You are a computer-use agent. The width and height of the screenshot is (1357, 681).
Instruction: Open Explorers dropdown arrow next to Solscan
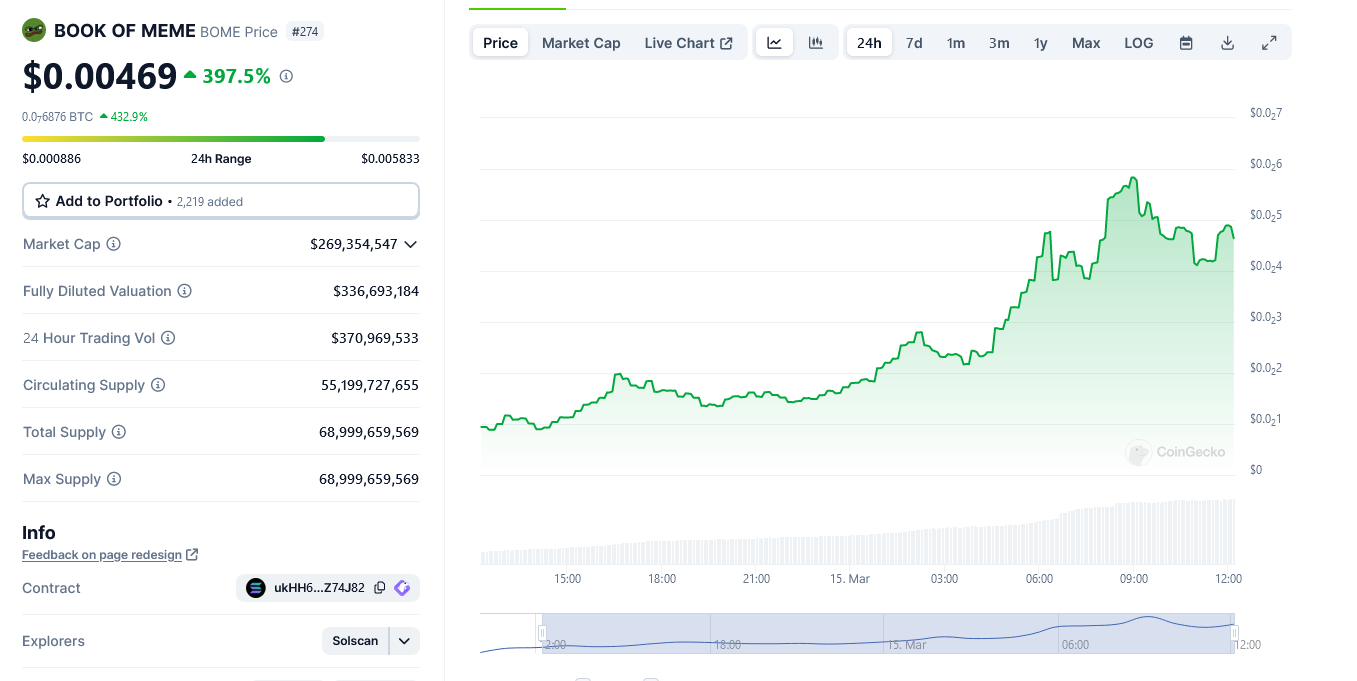click(404, 641)
